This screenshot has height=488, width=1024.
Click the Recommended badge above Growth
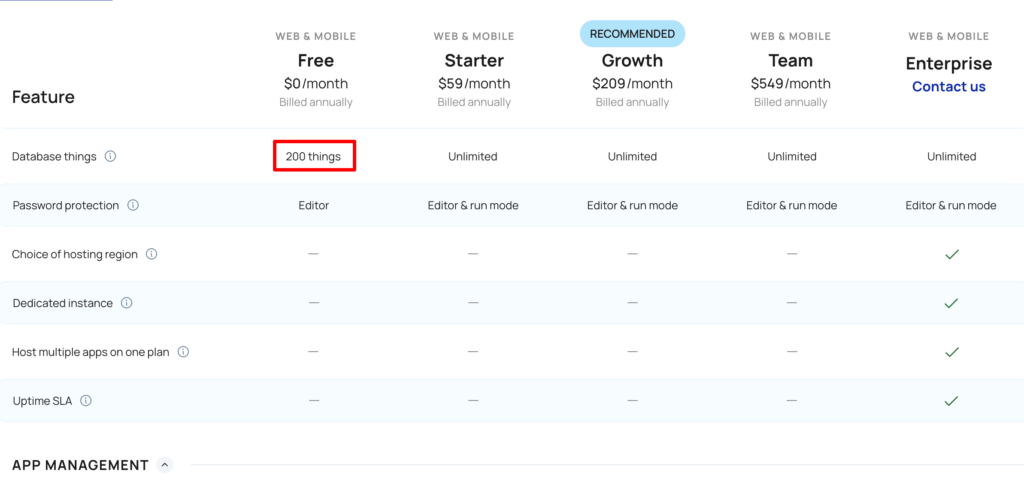pos(632,34)
